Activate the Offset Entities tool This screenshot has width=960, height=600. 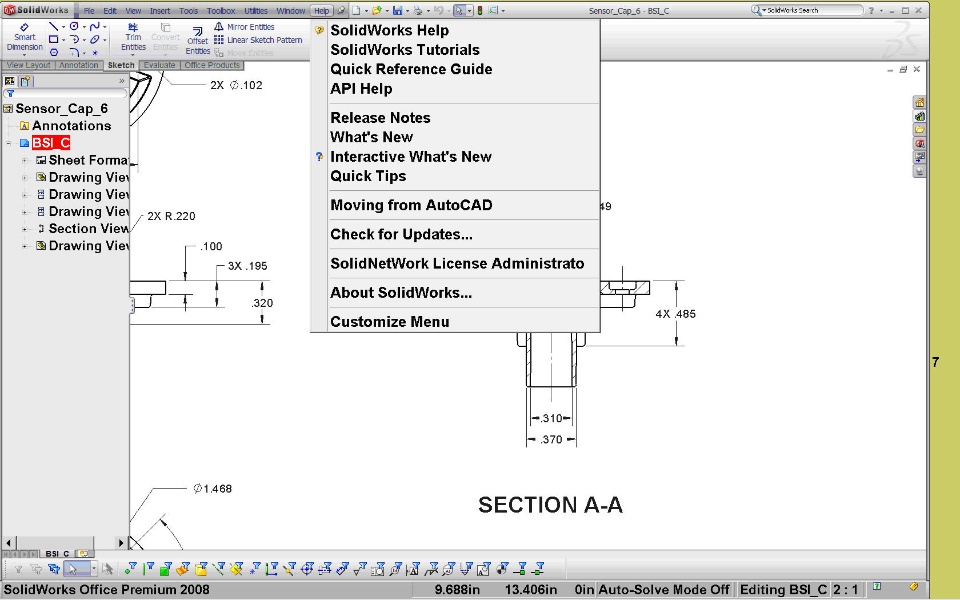[x=197, y=40]
